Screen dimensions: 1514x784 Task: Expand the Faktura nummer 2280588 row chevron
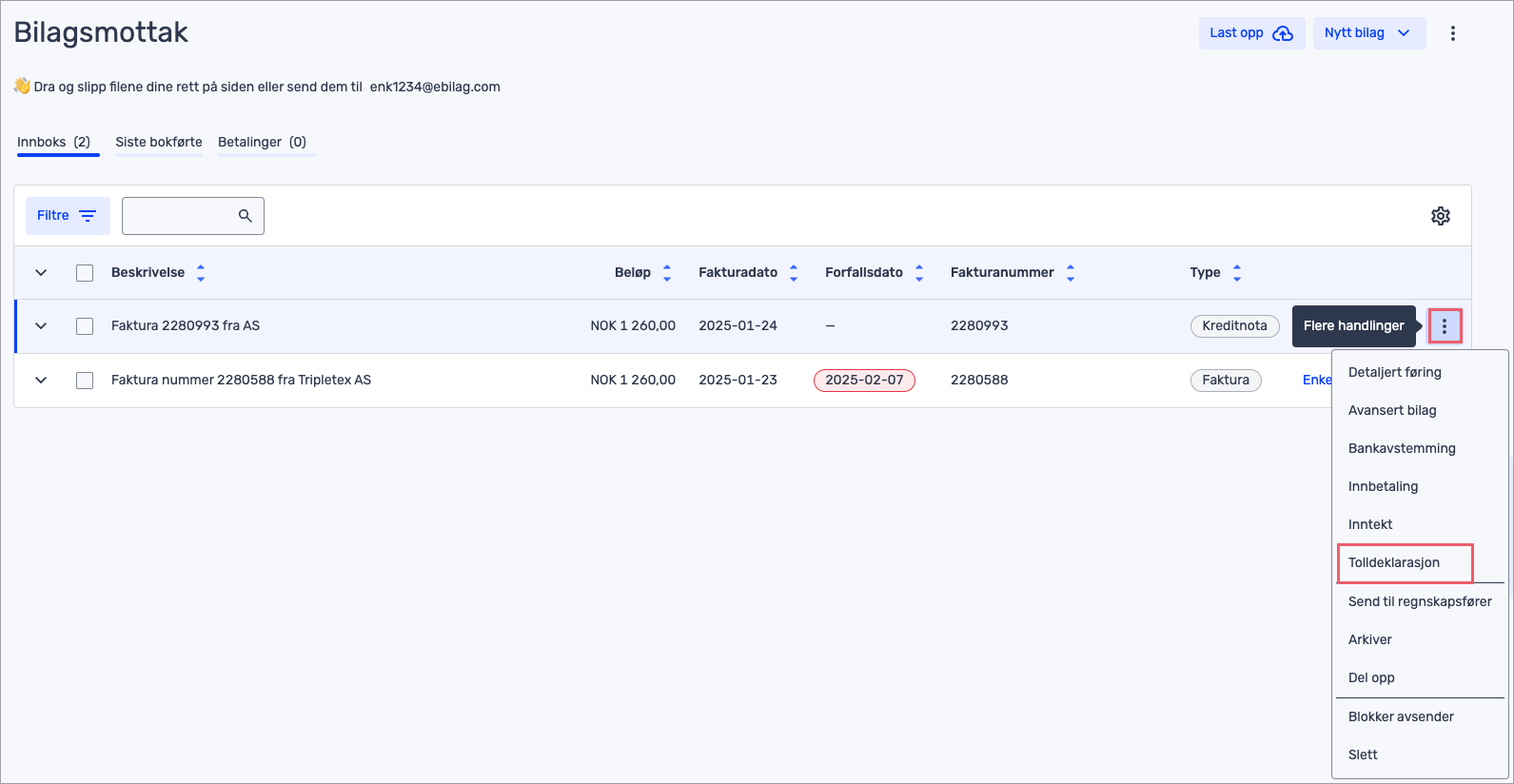click(41, 381)
